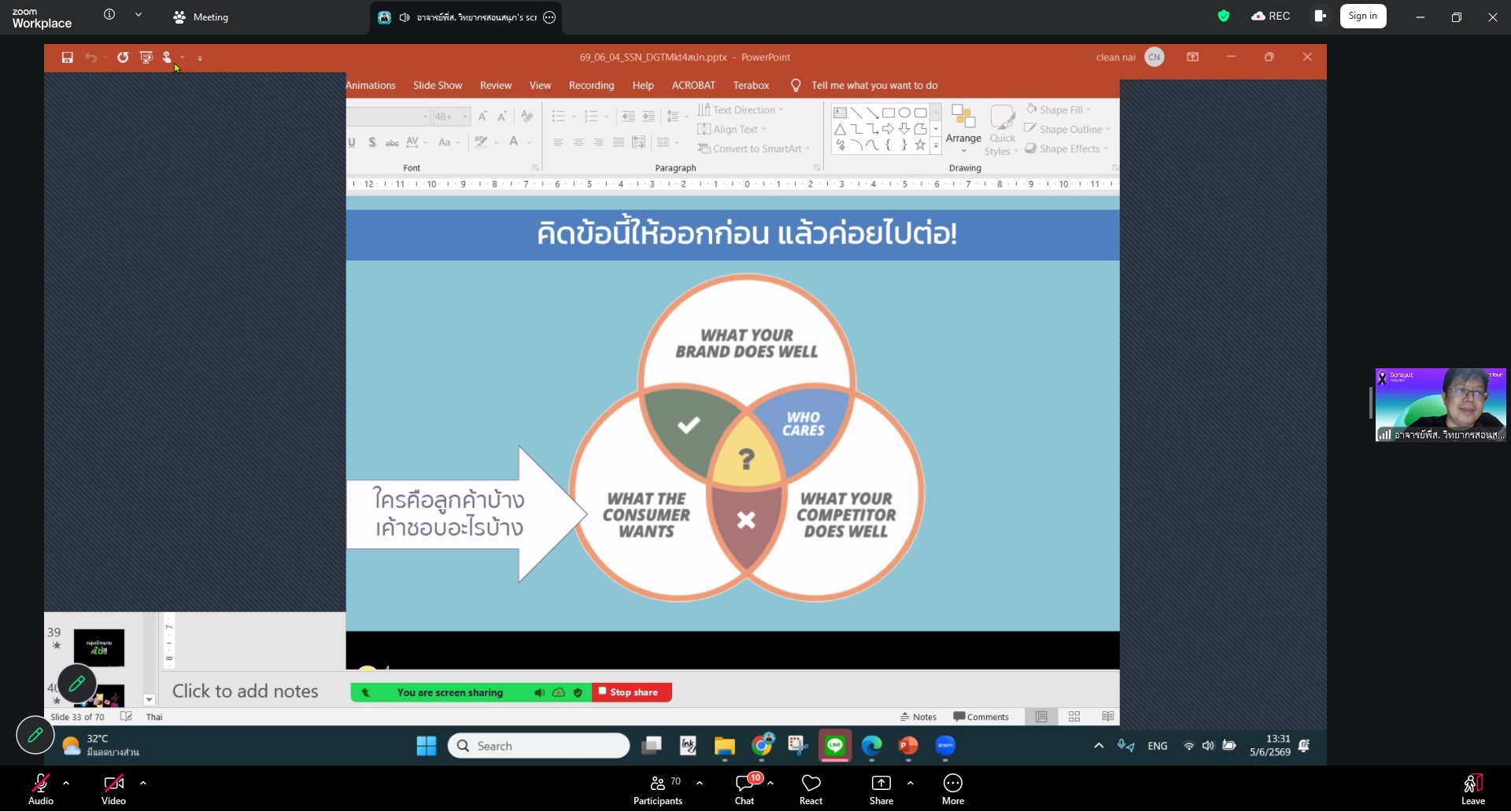Click Increase List Level icon
Image resolution: width=1511 pixels, height=812 pixels.
[x=648, y=116]
